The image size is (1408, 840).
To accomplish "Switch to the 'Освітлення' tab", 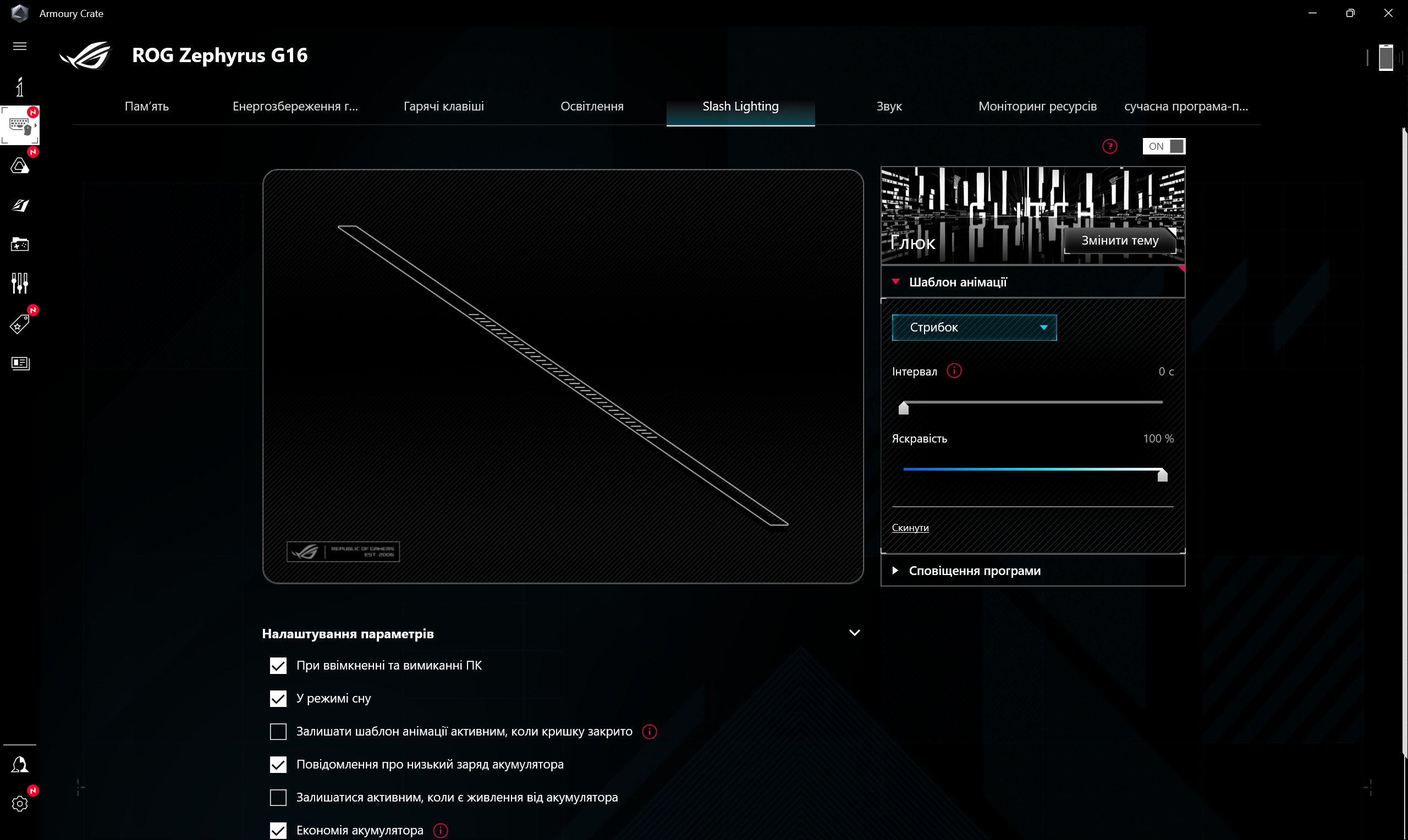I will [x=592, y=106].
